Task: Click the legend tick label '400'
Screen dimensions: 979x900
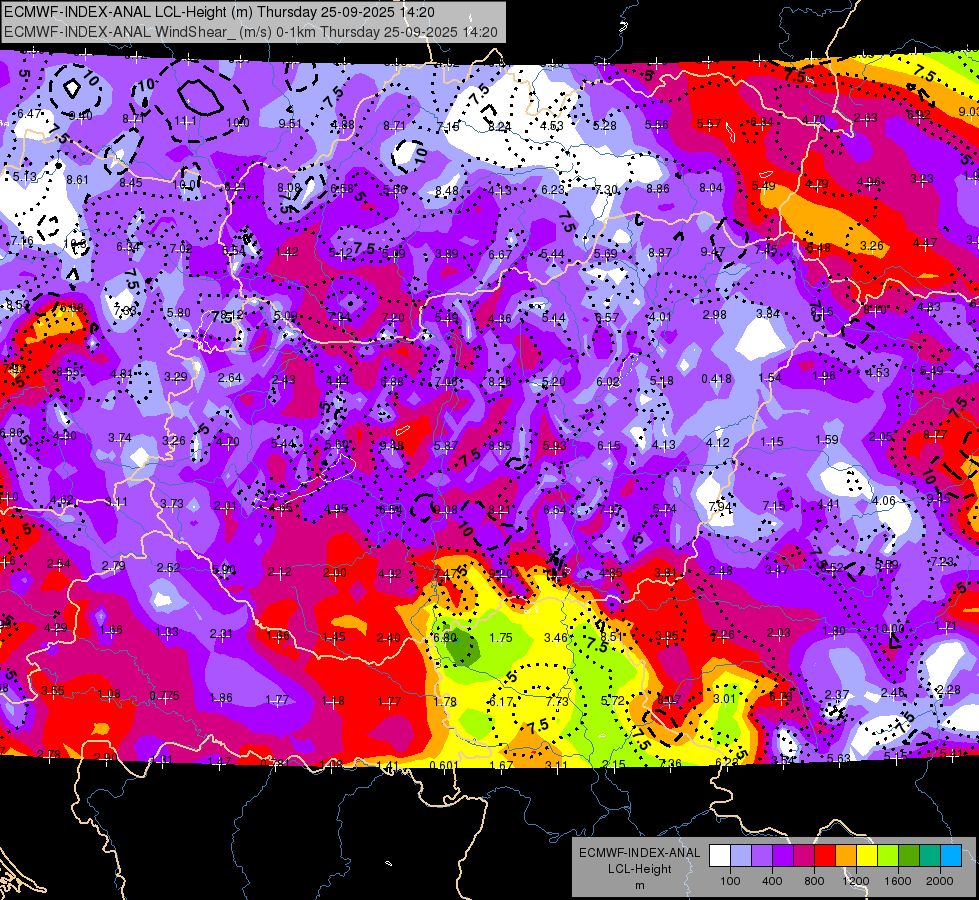Action: coord(772,881)
